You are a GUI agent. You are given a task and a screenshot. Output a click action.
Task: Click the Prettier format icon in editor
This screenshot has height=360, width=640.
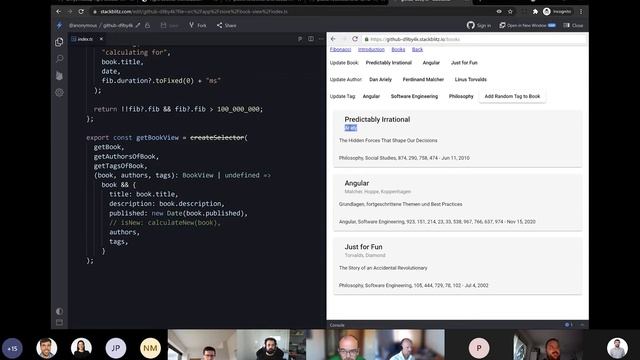tap(300, 39)
